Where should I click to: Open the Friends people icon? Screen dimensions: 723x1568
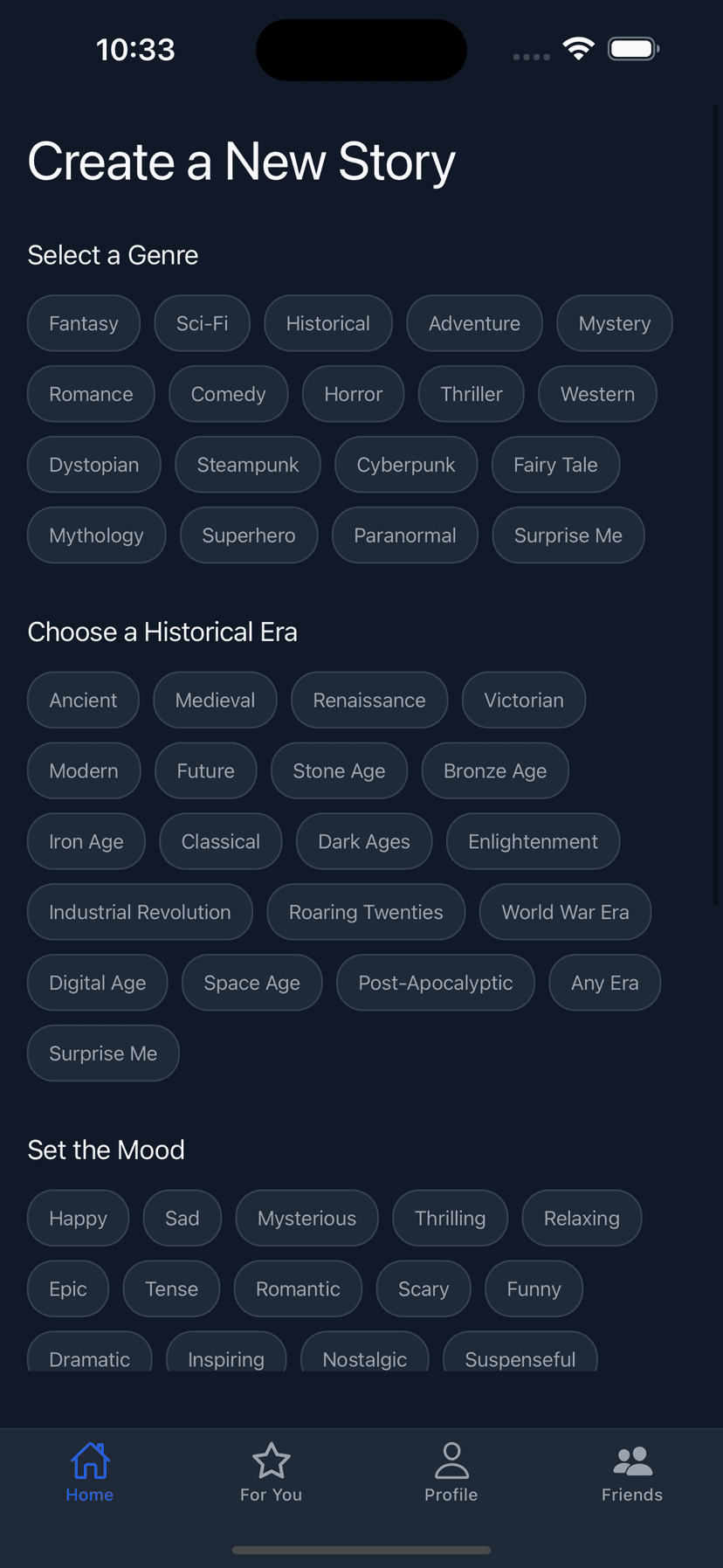(x=632, y=1461)
